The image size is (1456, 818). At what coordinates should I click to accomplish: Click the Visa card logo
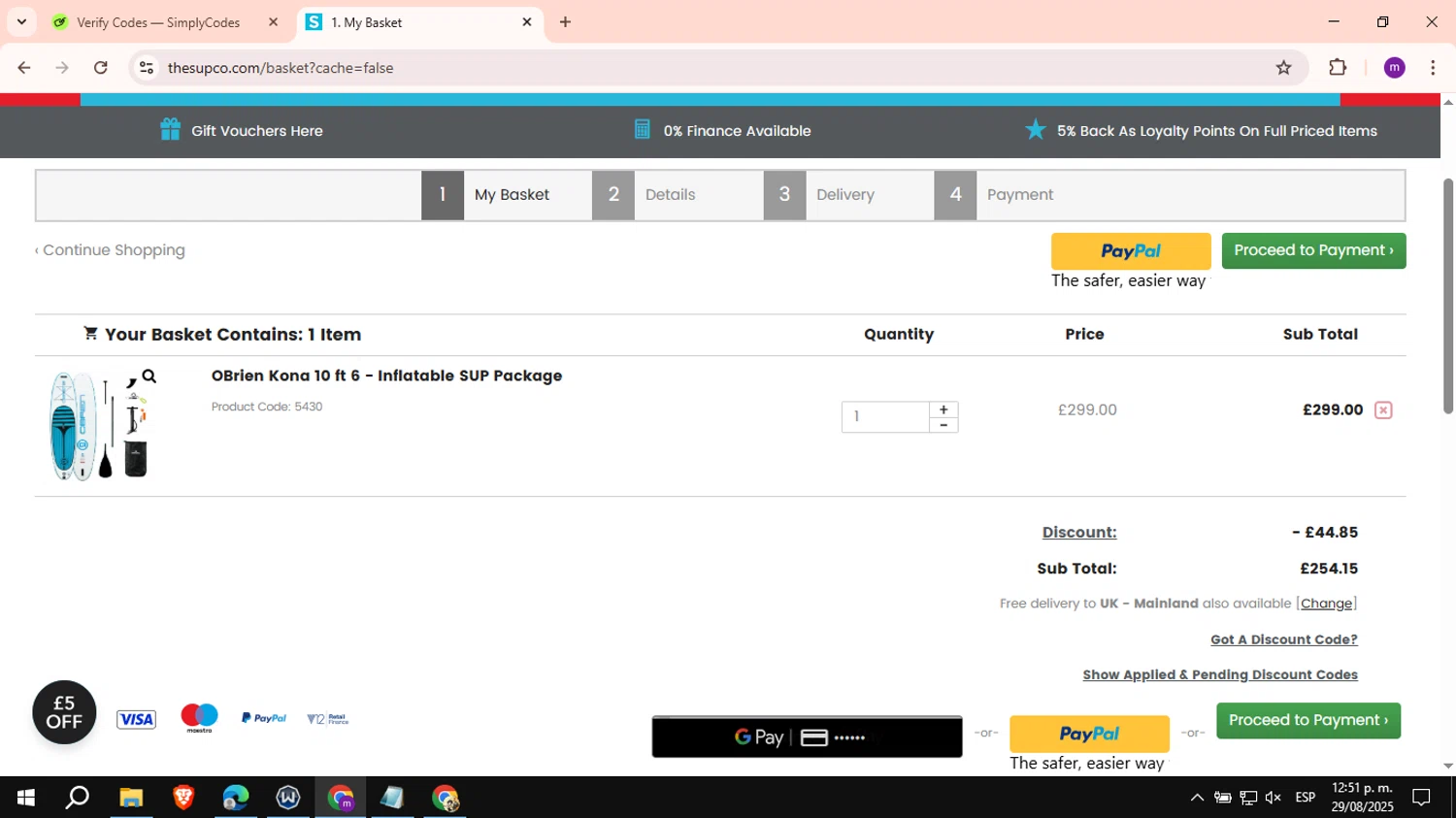[x=136, y=719]
